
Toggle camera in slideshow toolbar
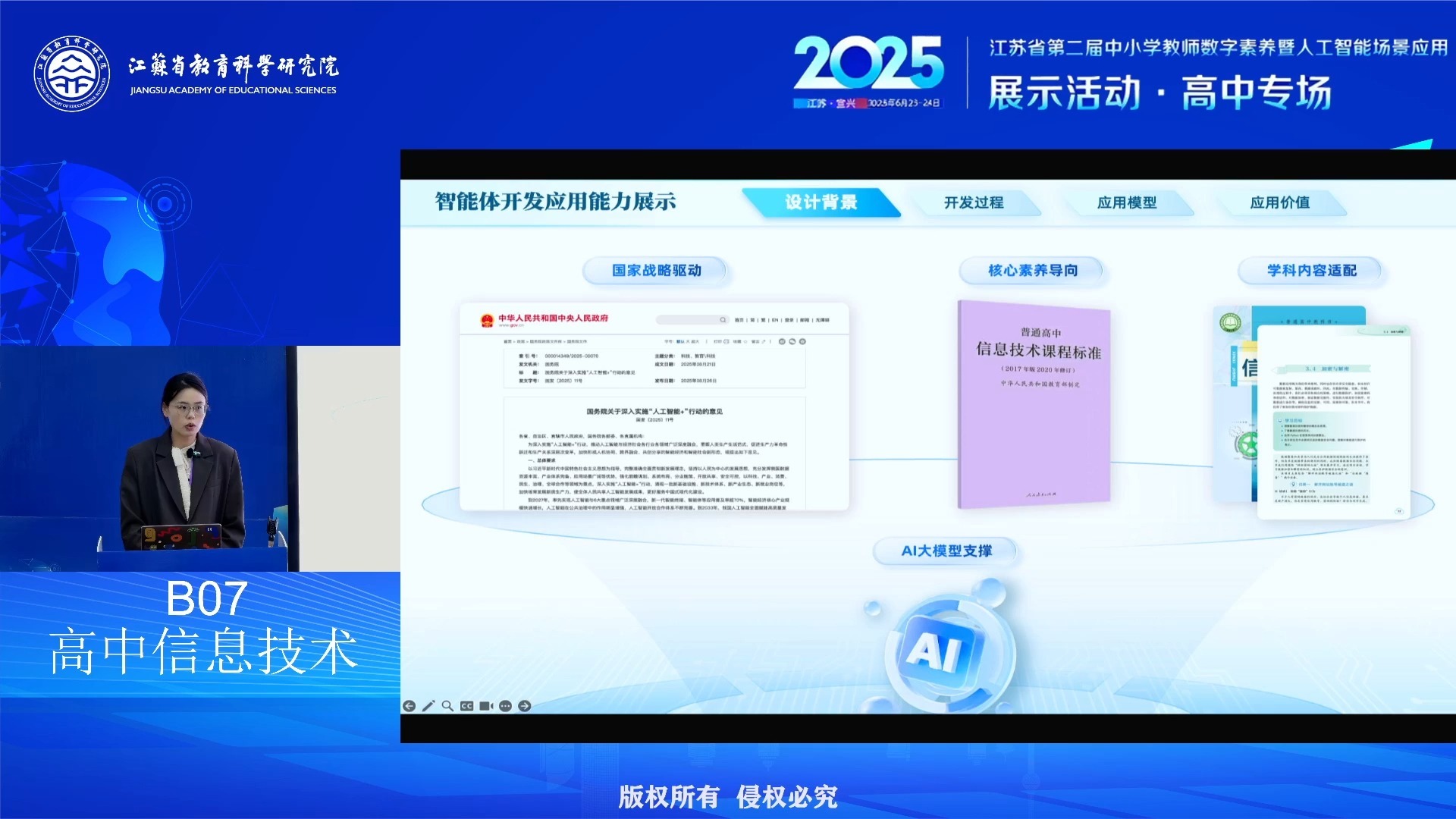(486, 706)
